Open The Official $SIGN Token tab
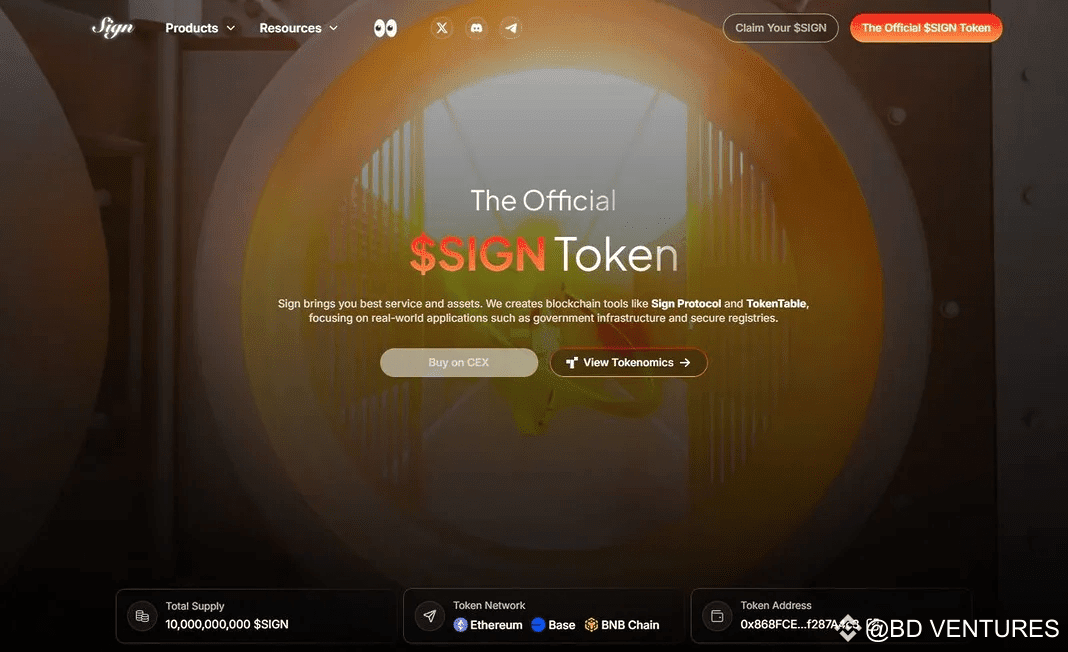 pyautogui.click(x=926, y=28)
